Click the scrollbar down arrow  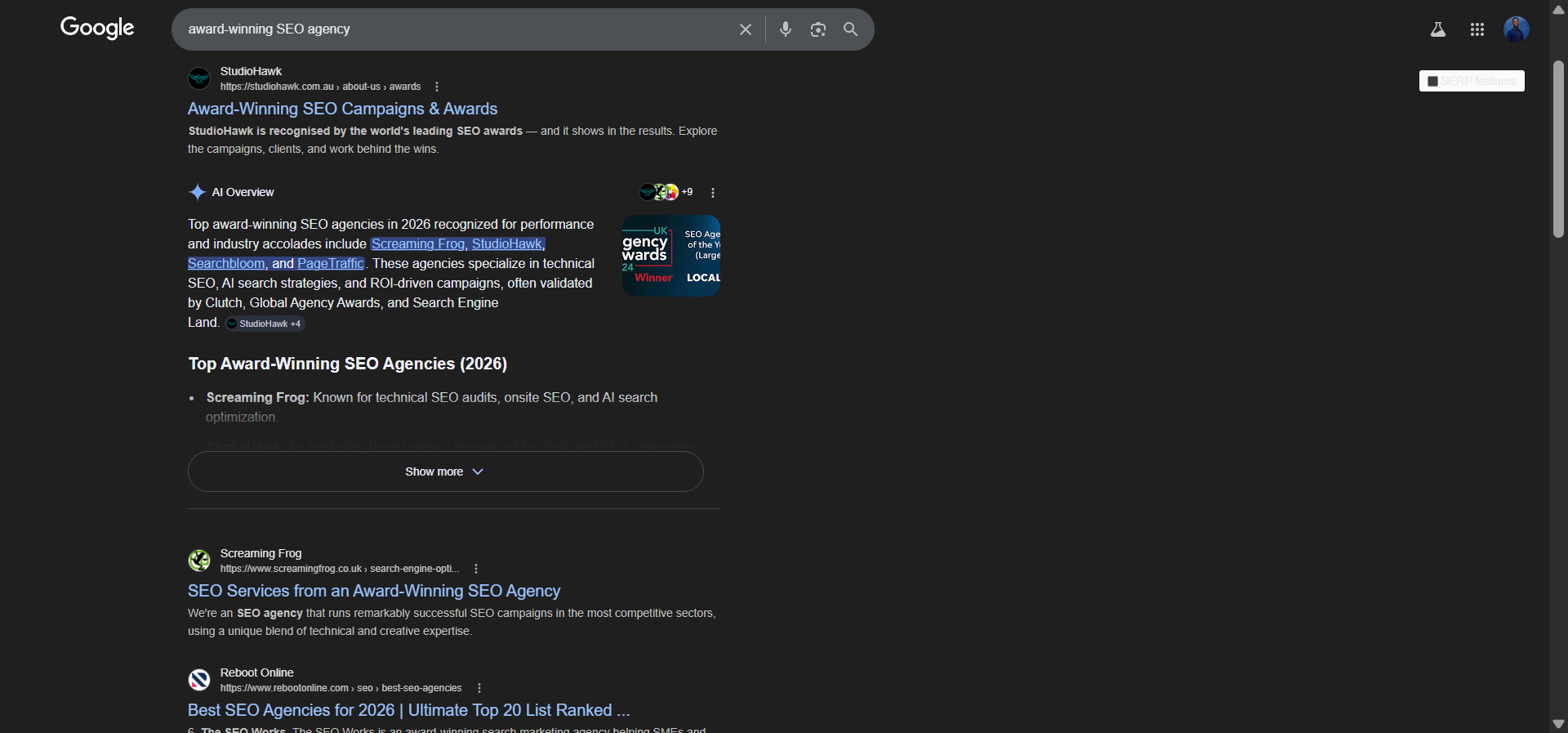(1558, 724)
